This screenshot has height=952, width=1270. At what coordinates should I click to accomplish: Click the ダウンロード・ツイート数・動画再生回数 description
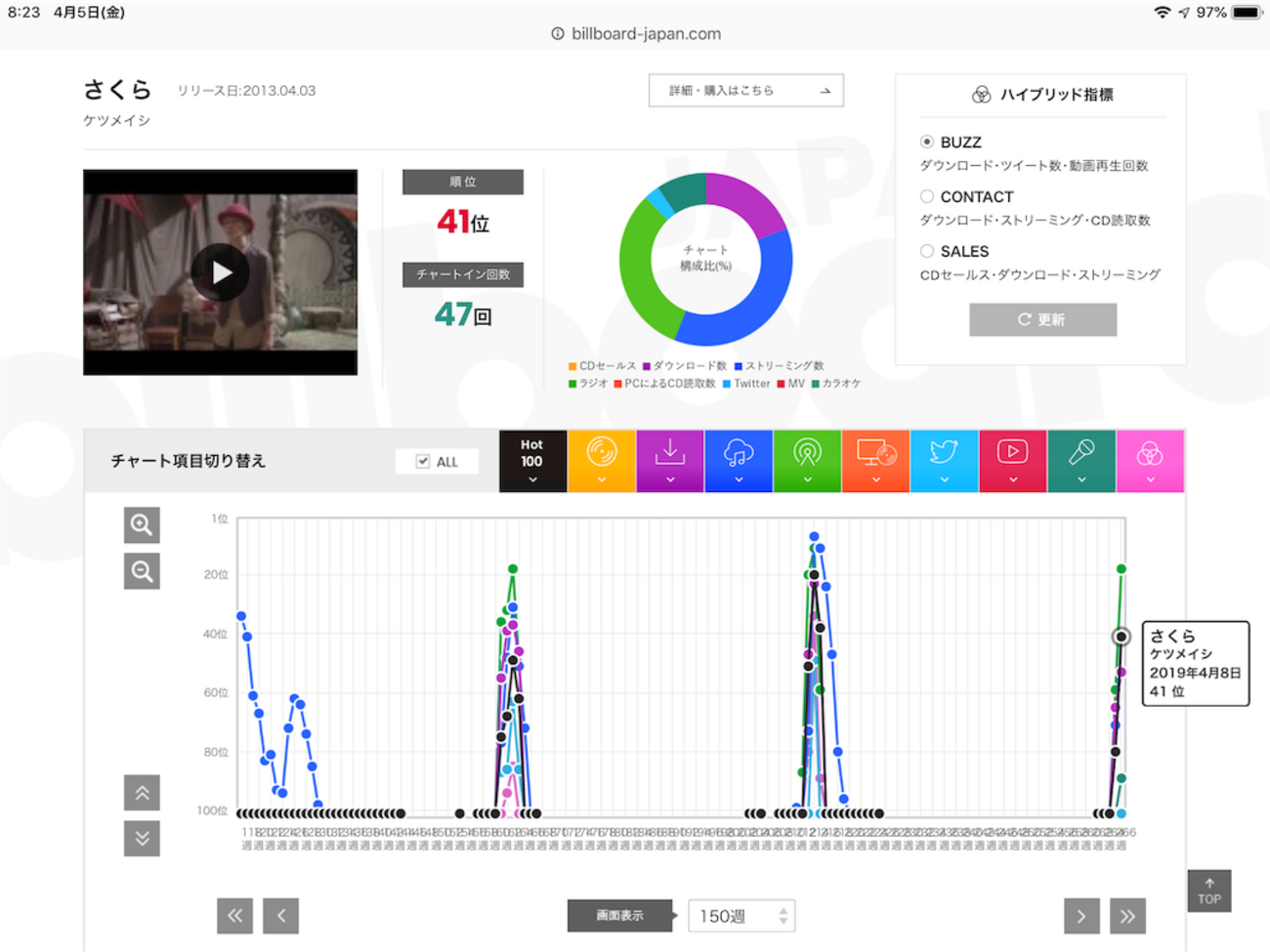(x=1035, y=166)
